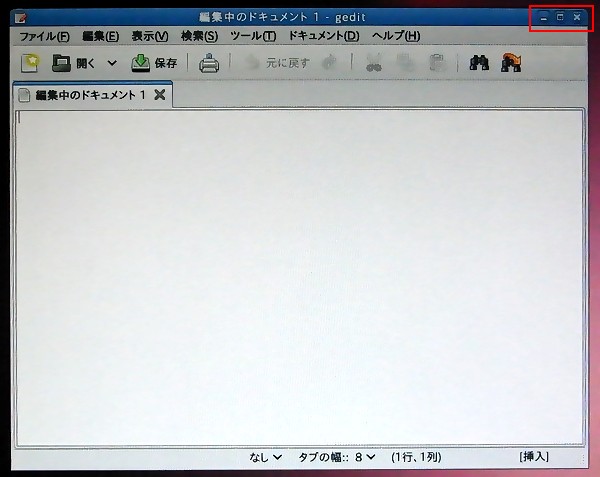Open the ファイル(F) menu

pos(44,36)
